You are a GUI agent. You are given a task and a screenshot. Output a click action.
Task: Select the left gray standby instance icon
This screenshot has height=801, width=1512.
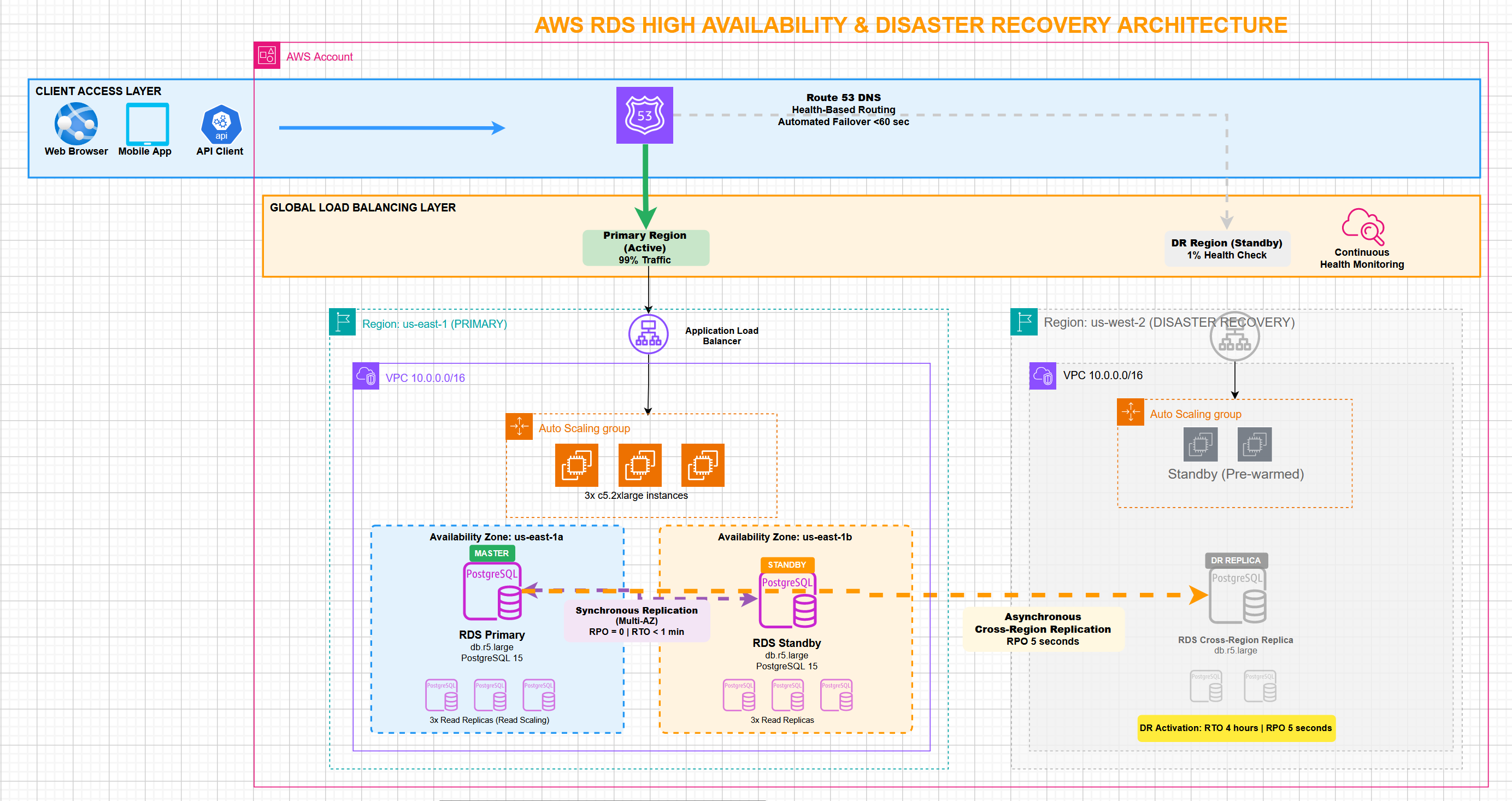[1201, 445]
